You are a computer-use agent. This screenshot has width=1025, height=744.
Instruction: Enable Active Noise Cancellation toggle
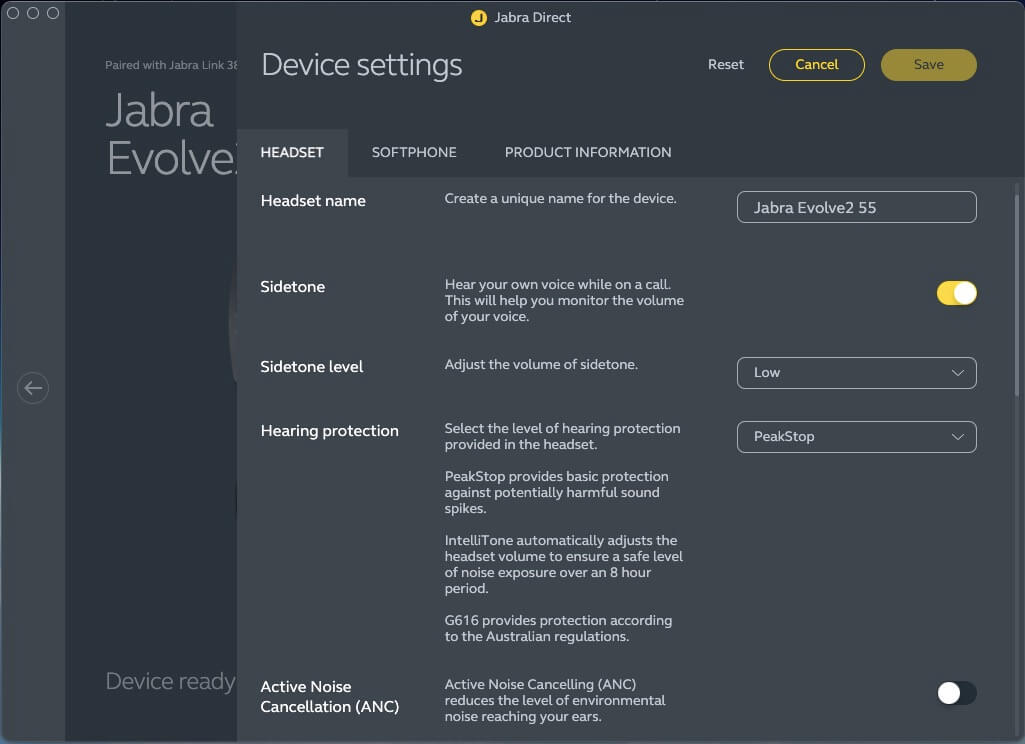pos(956,693)
